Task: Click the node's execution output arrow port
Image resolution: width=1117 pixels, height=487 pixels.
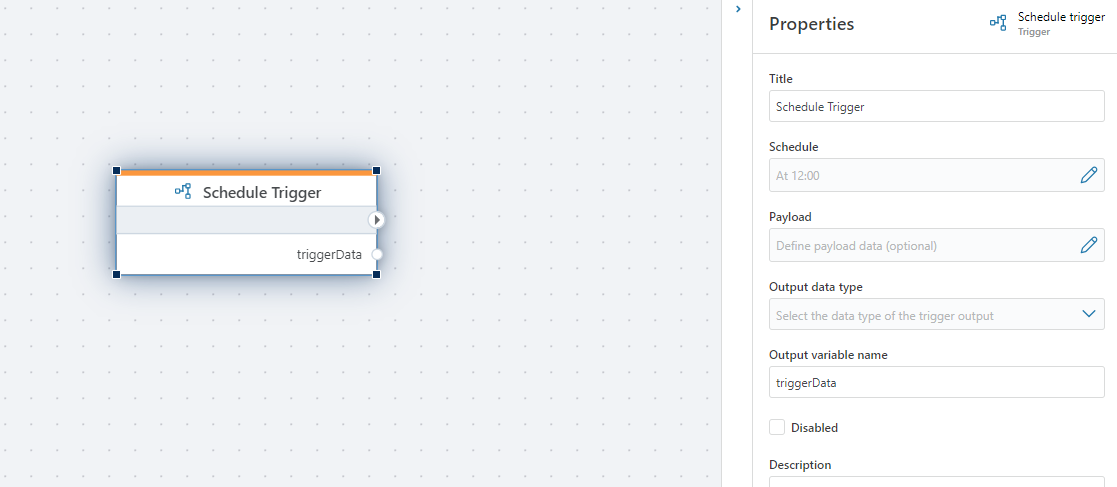Action: 376,219
